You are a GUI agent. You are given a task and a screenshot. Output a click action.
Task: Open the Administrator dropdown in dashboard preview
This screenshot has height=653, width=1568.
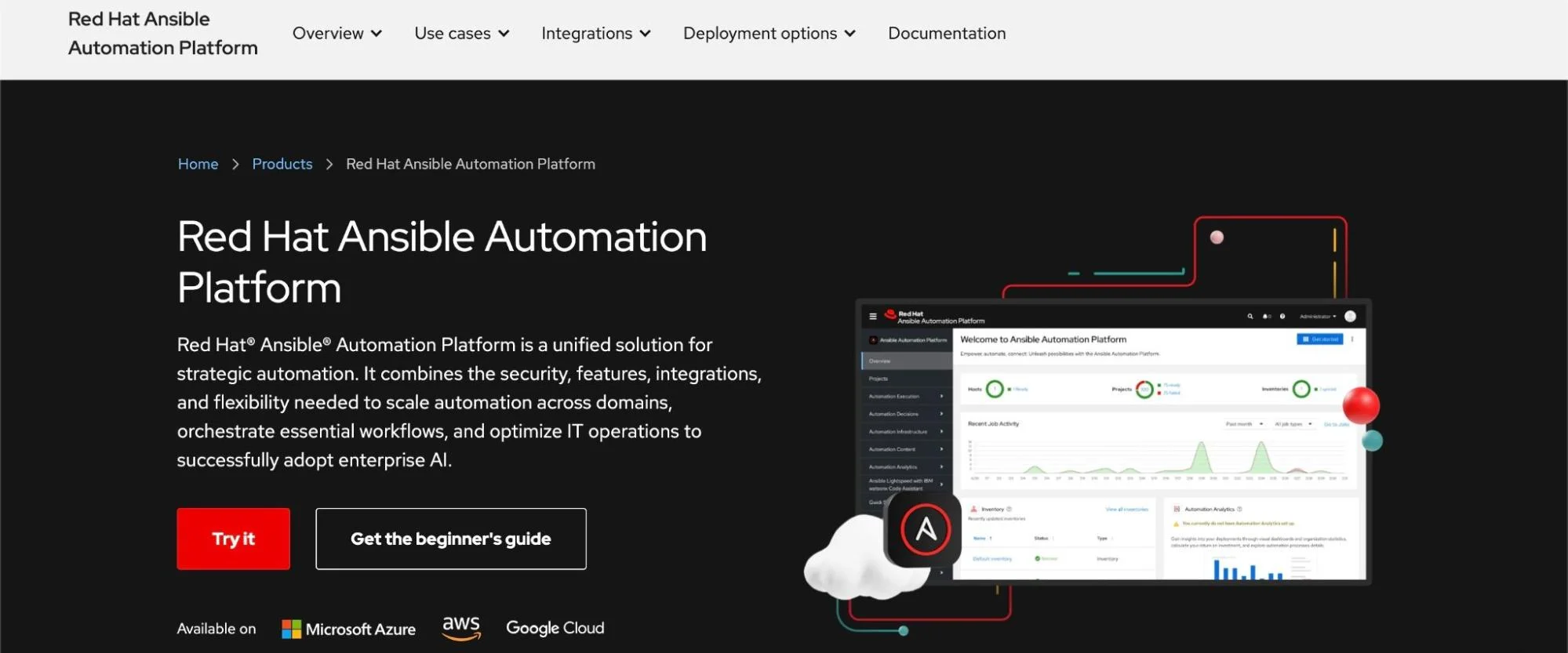point(1318,317)
